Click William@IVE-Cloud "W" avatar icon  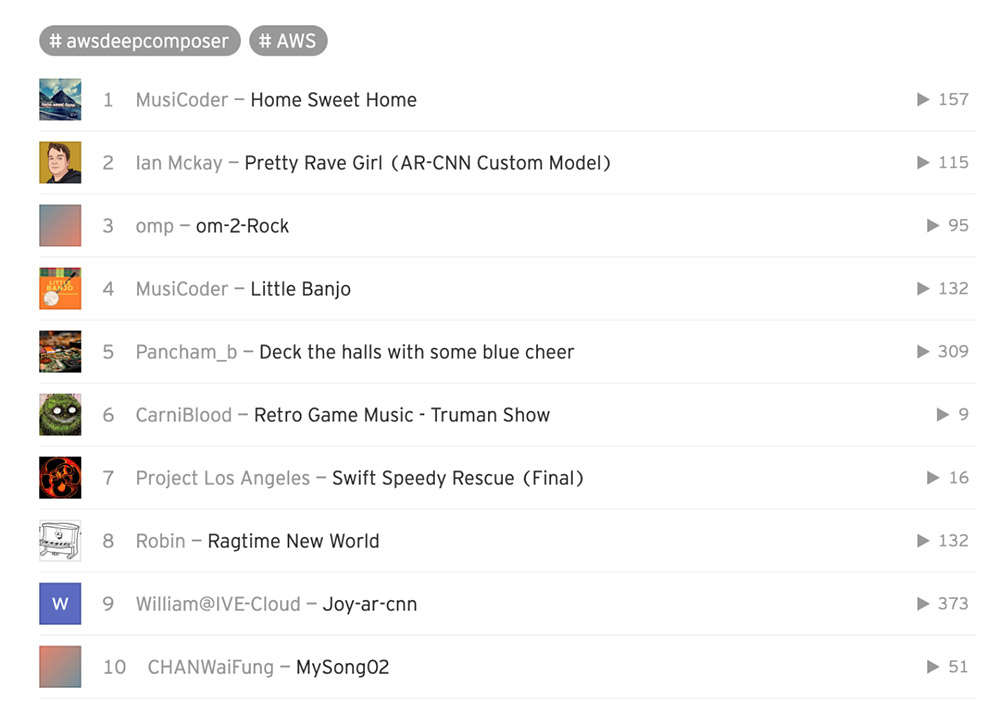[60, 604]
